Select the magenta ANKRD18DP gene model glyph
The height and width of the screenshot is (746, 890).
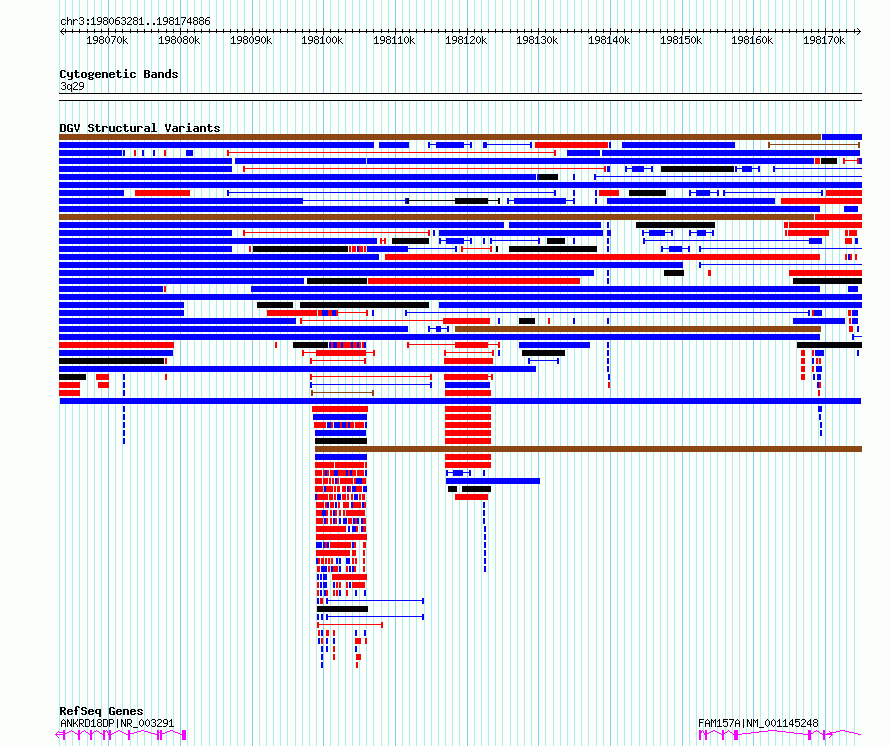pyautogui.click(x=121, y=735)
